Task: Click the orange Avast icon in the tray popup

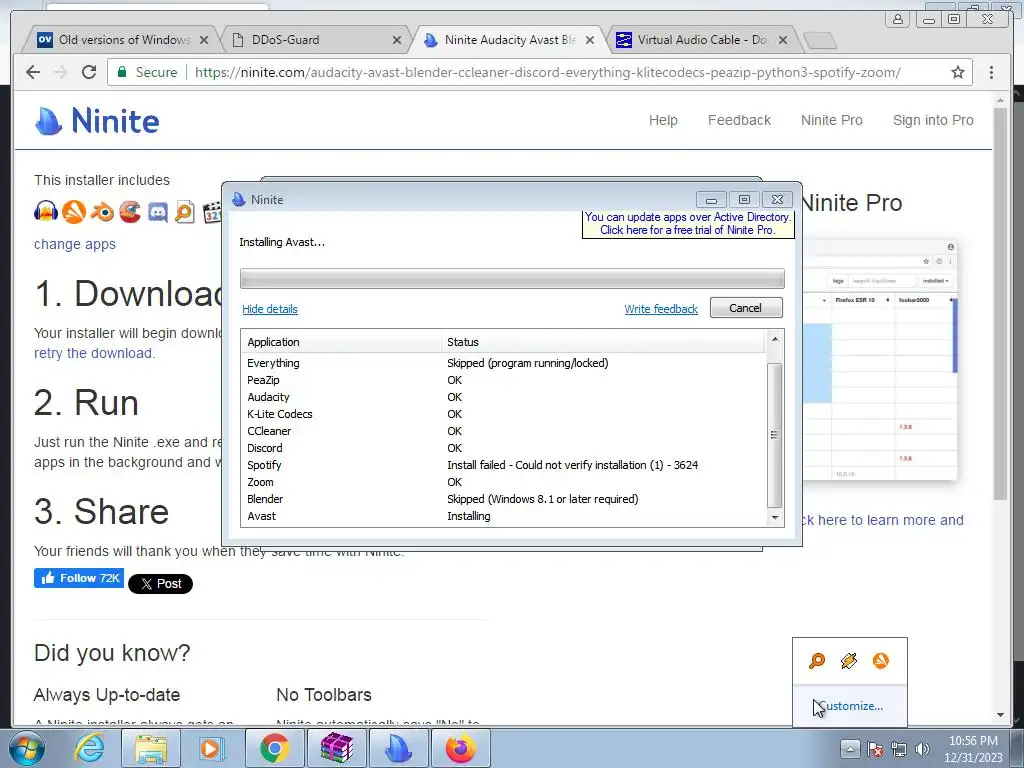Action: [x=880, y=661]
